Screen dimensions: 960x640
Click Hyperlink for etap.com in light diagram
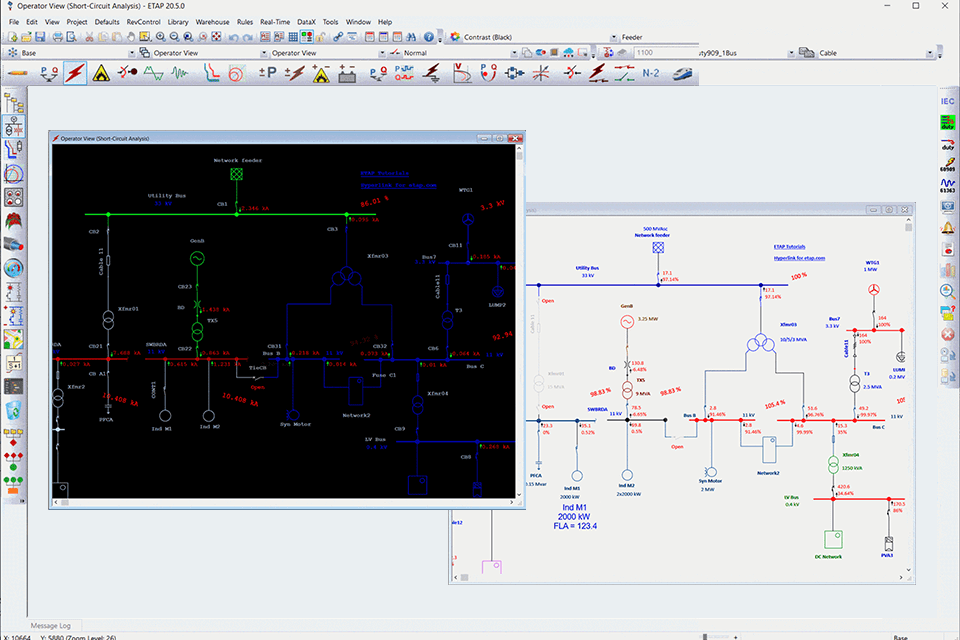point(799,258)
